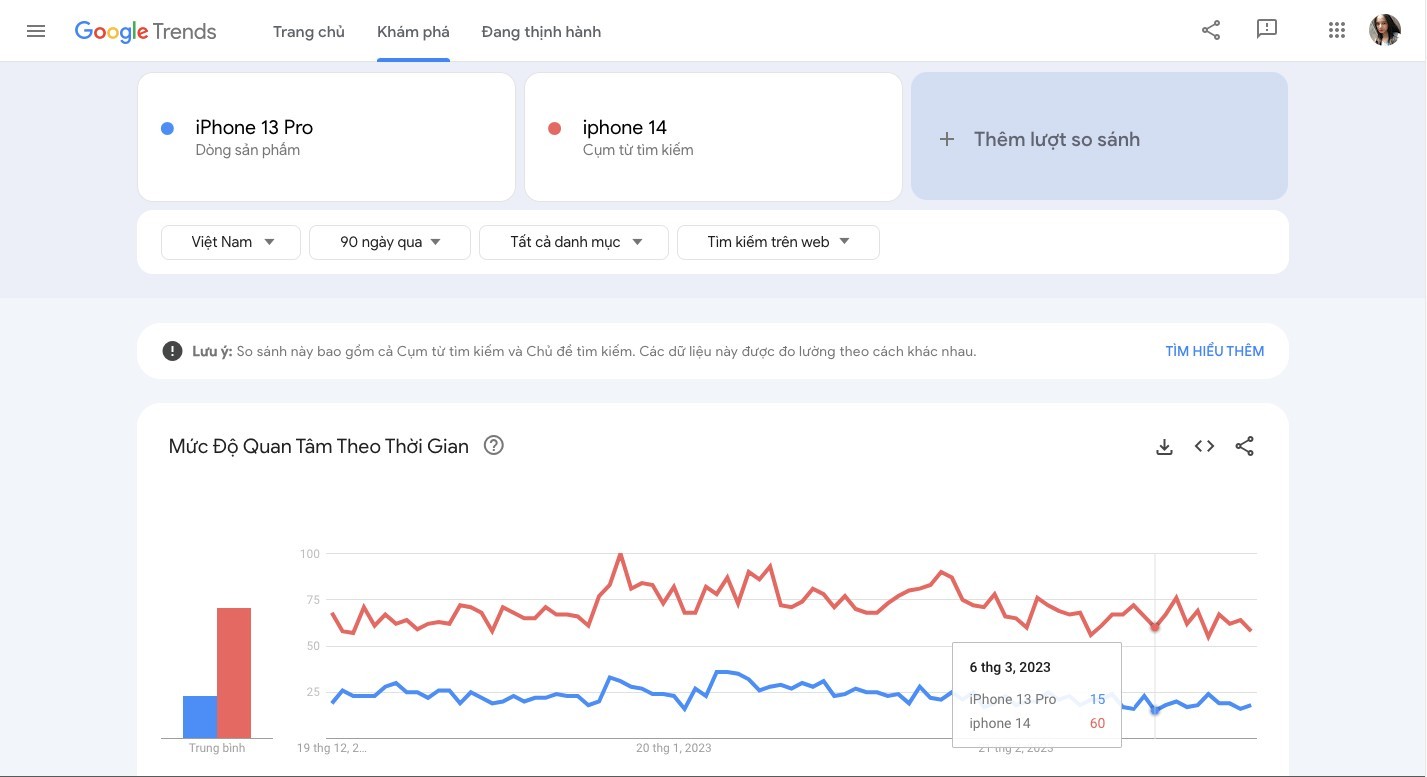Click the blue average bar in chart

point(200,717)
